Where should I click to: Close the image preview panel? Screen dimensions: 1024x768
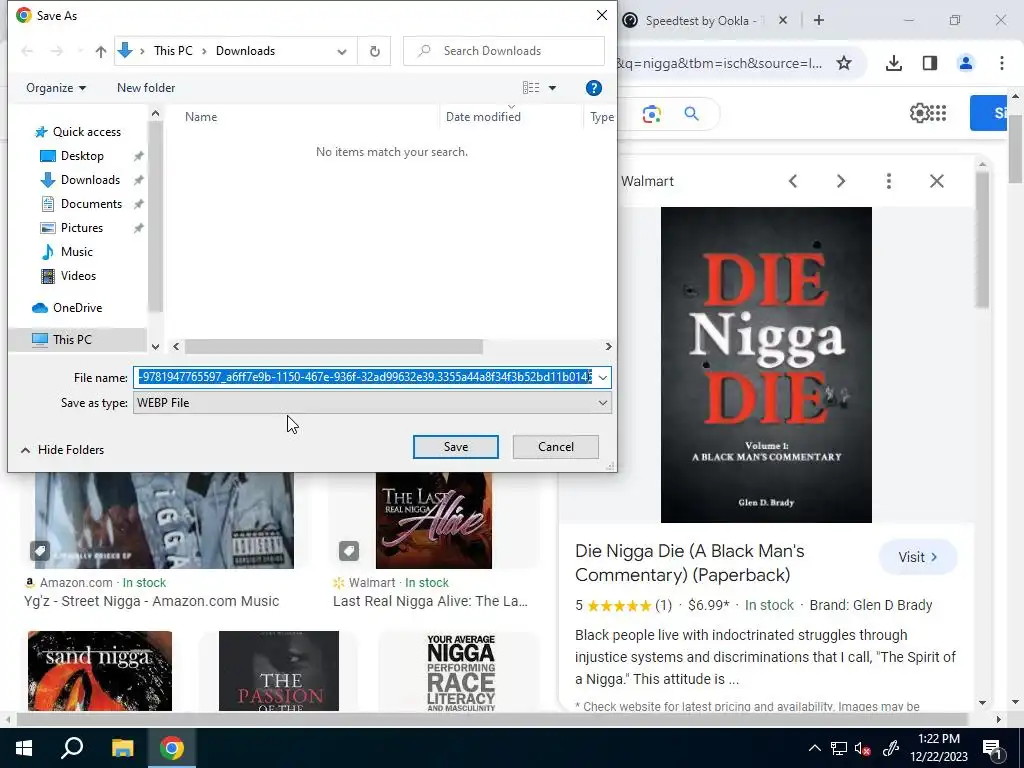click(936, 181)
